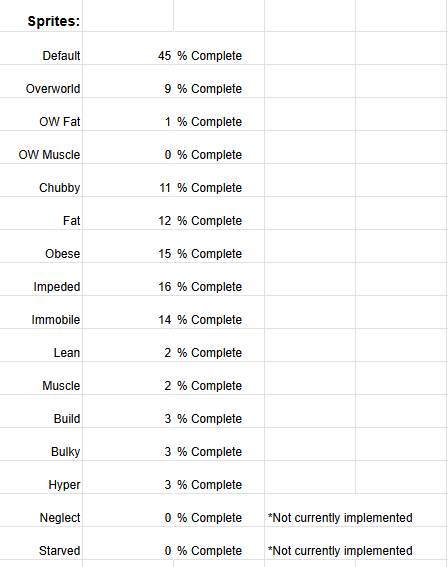Click the Neglect 'Not currently implemented' note
The width and height of the screenshot is (448, 567).
pos(340,518)
